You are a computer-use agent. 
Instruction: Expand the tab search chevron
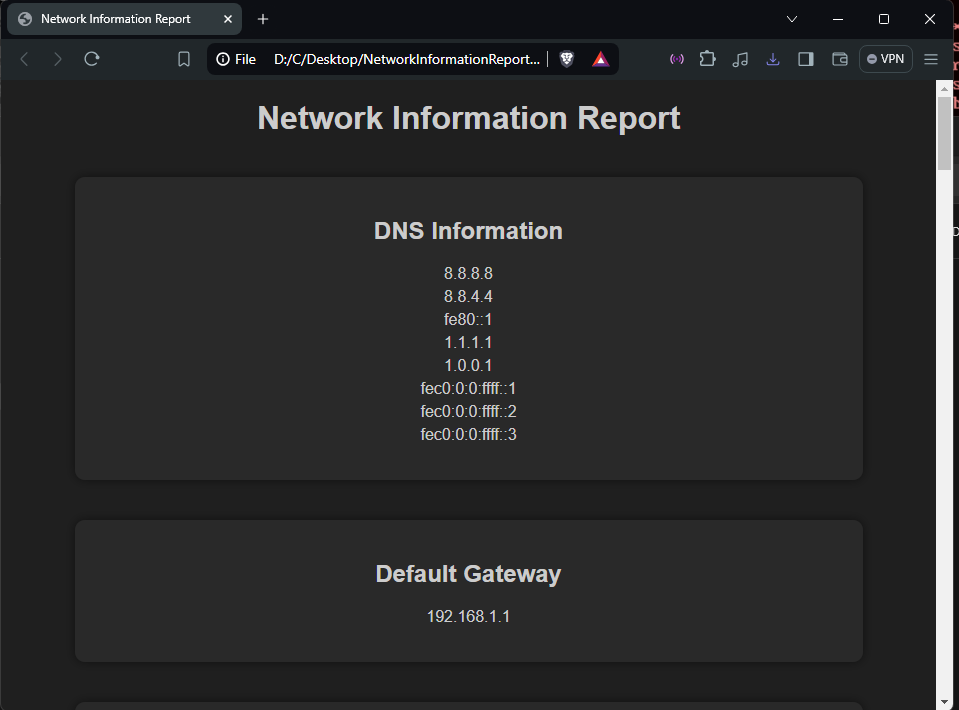tap(792, 19)
